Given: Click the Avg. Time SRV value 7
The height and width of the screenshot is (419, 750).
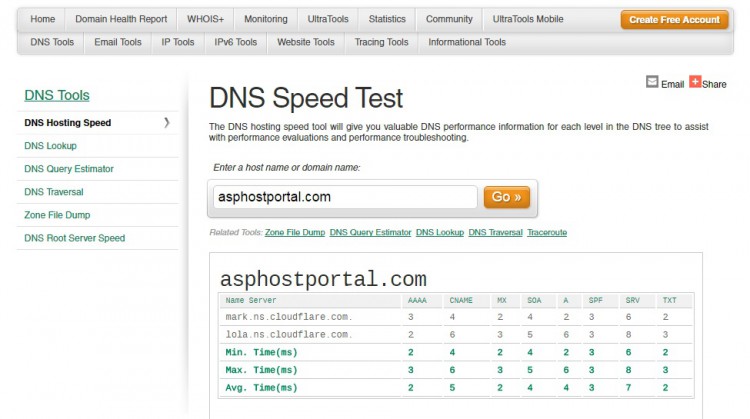Looking at the screenshot, I should [629, 388].
